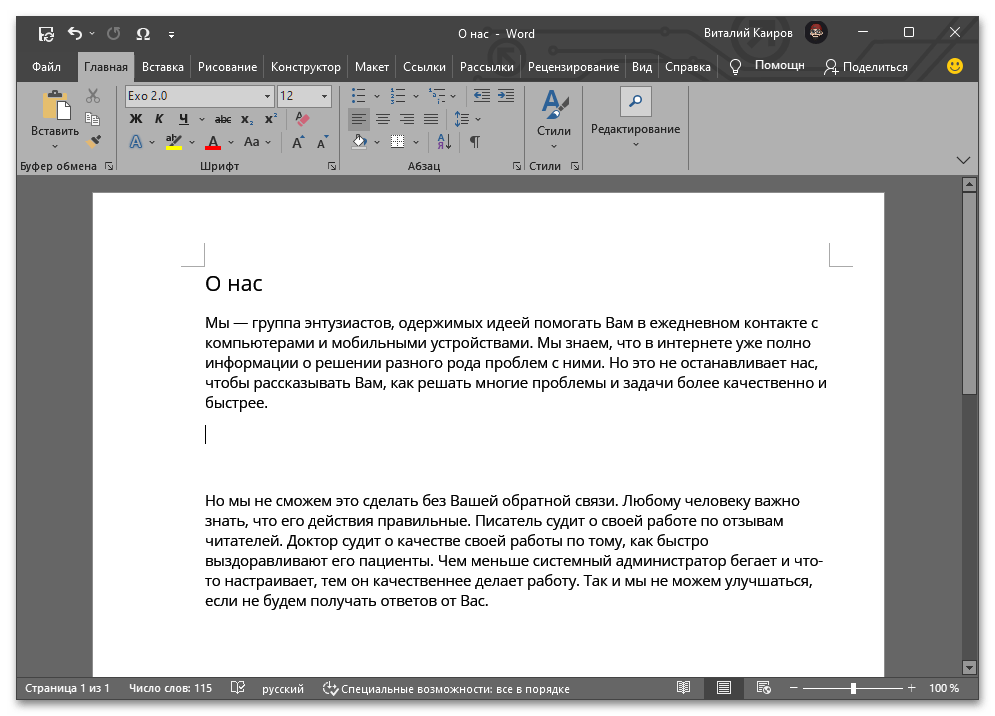The height and width of the screenshot is (716, 995).
Task: Open font color dropdown arrow
Action: tap(231, 142)
